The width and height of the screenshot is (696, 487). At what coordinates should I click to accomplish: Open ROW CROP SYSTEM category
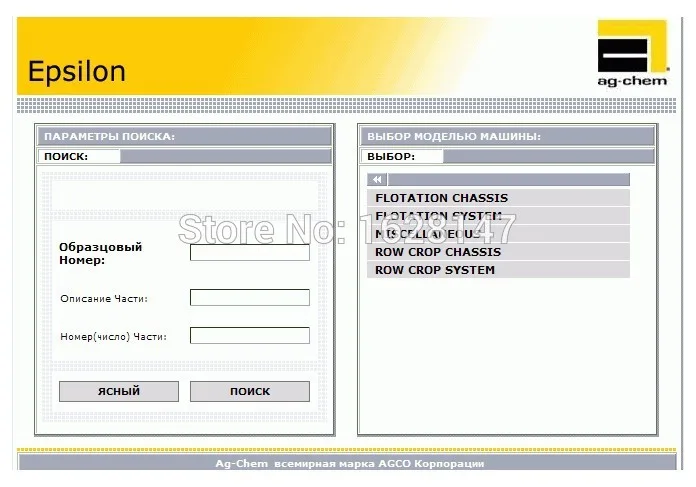click(498, 270)
